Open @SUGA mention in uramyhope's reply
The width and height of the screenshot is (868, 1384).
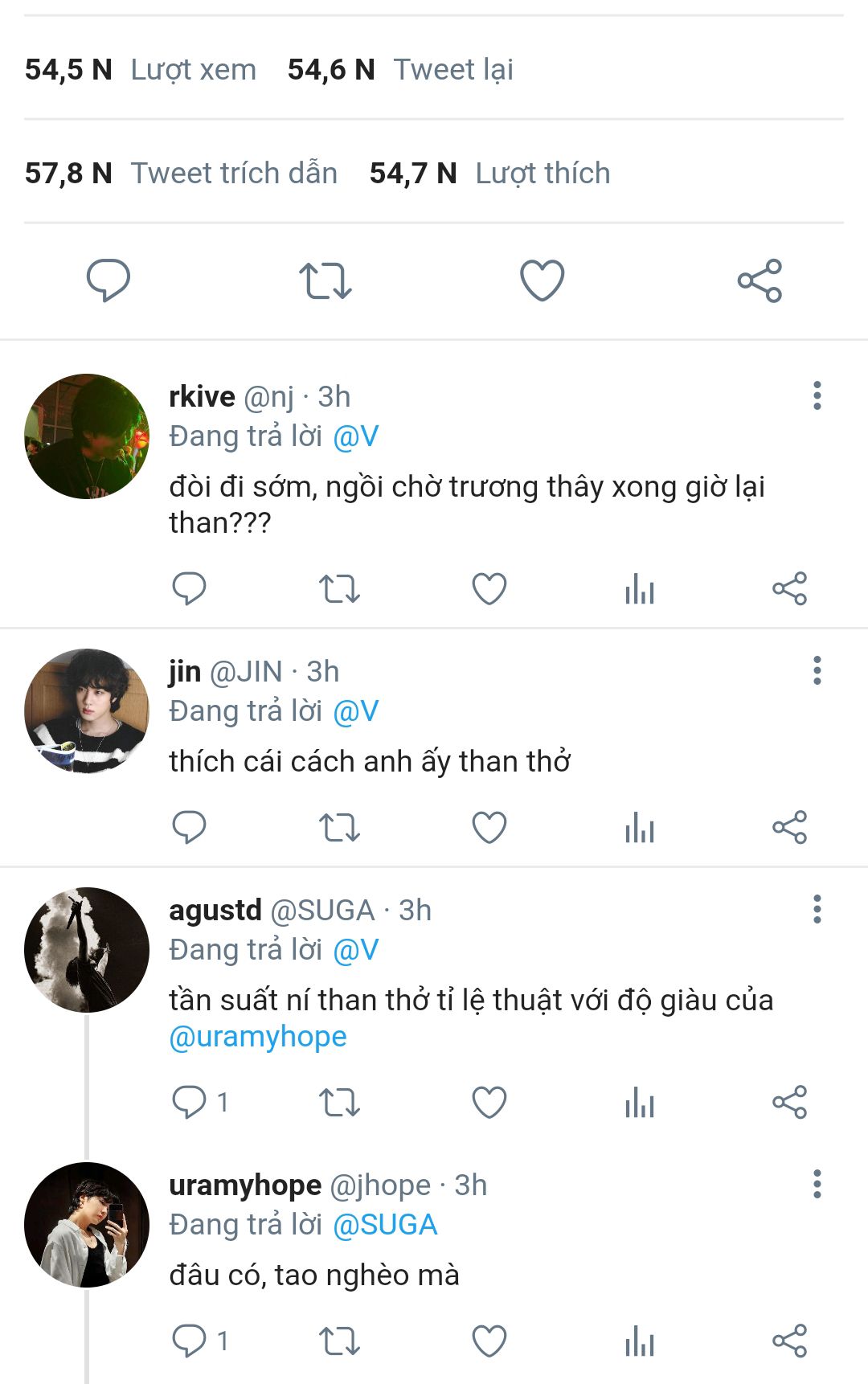[385, 1225]
